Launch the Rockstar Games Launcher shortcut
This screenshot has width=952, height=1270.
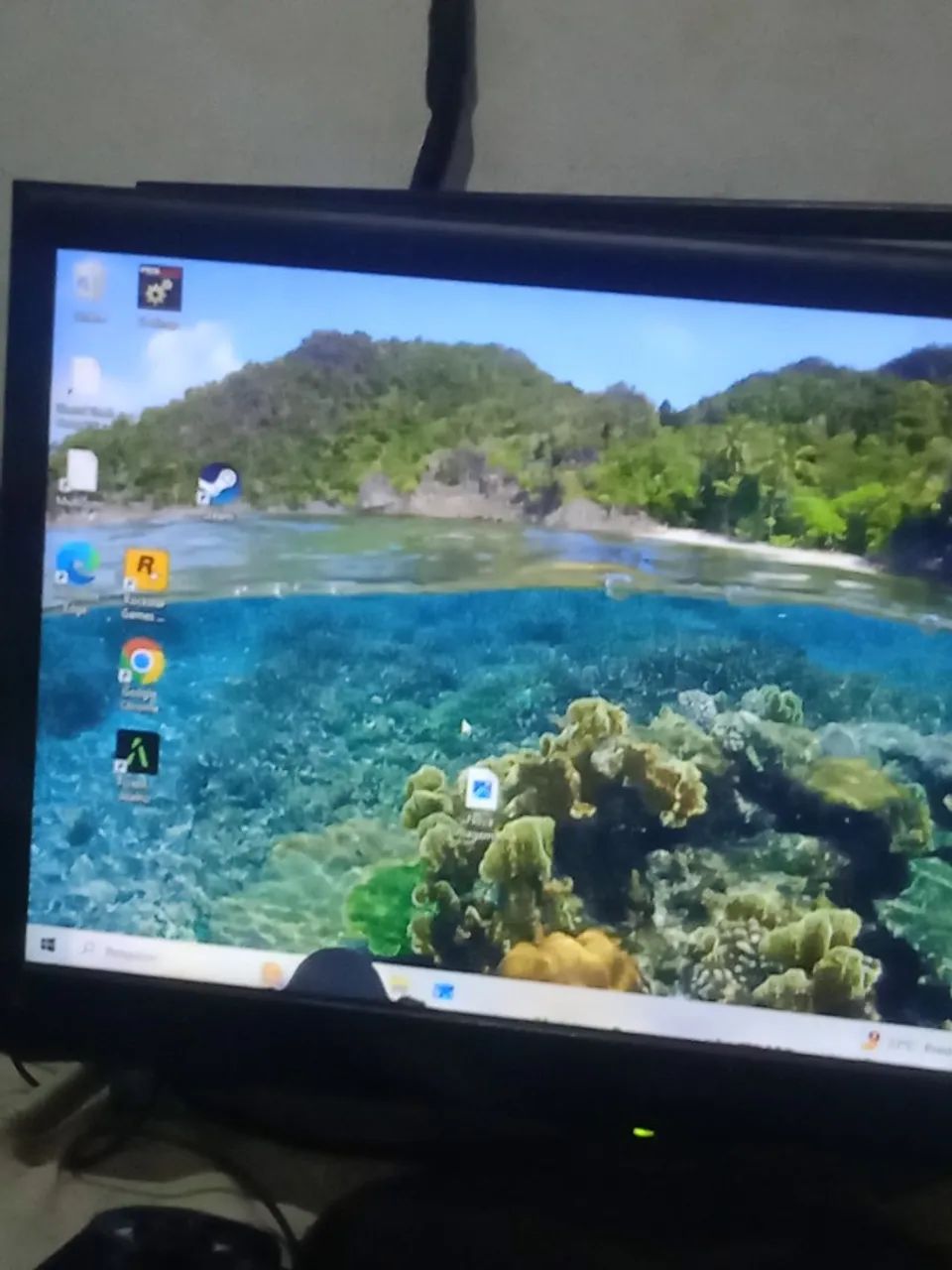[146, 571]
